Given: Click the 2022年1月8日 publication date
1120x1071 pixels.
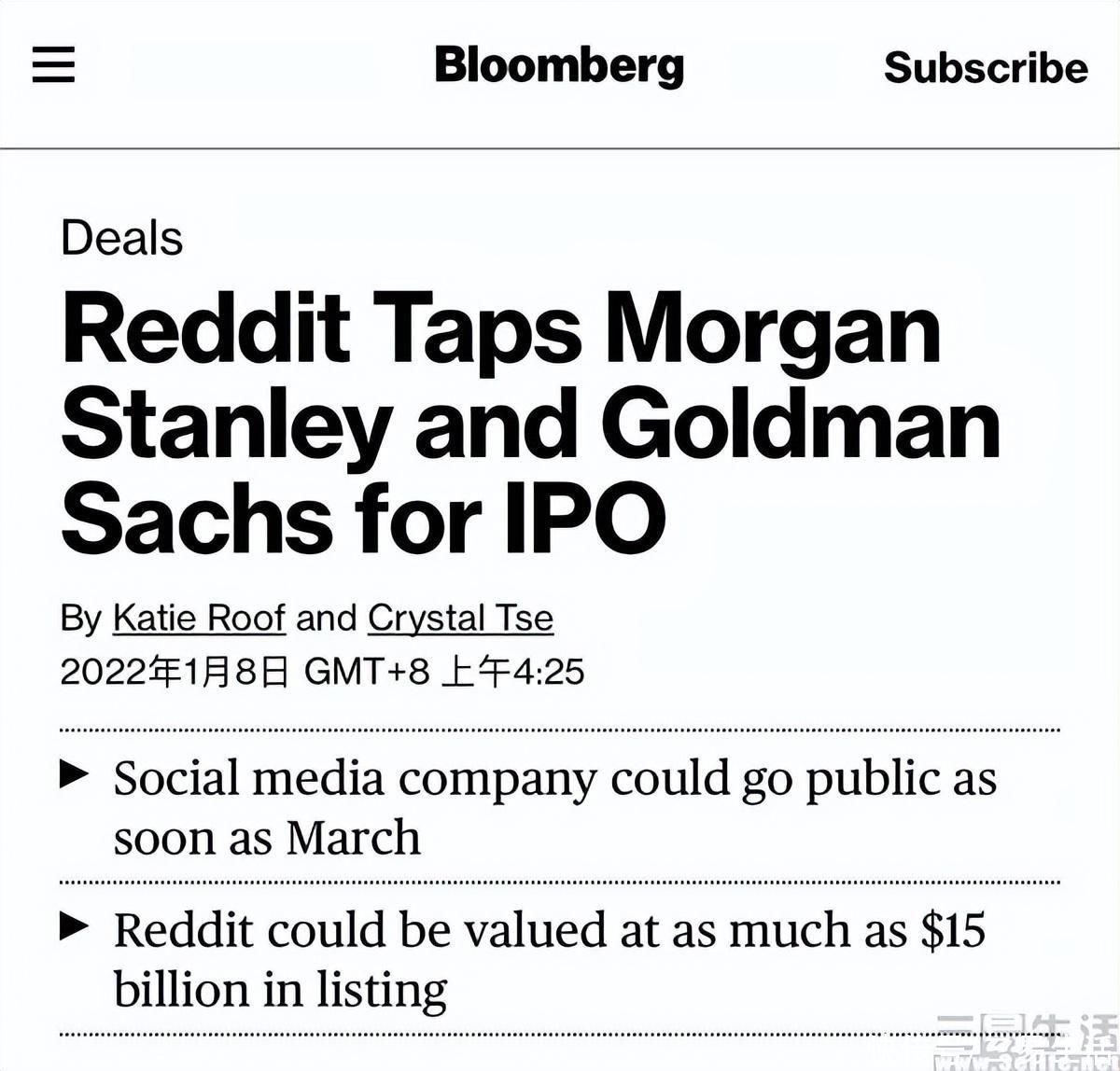Looking at the screenshot, I should [x=175, y=671].
